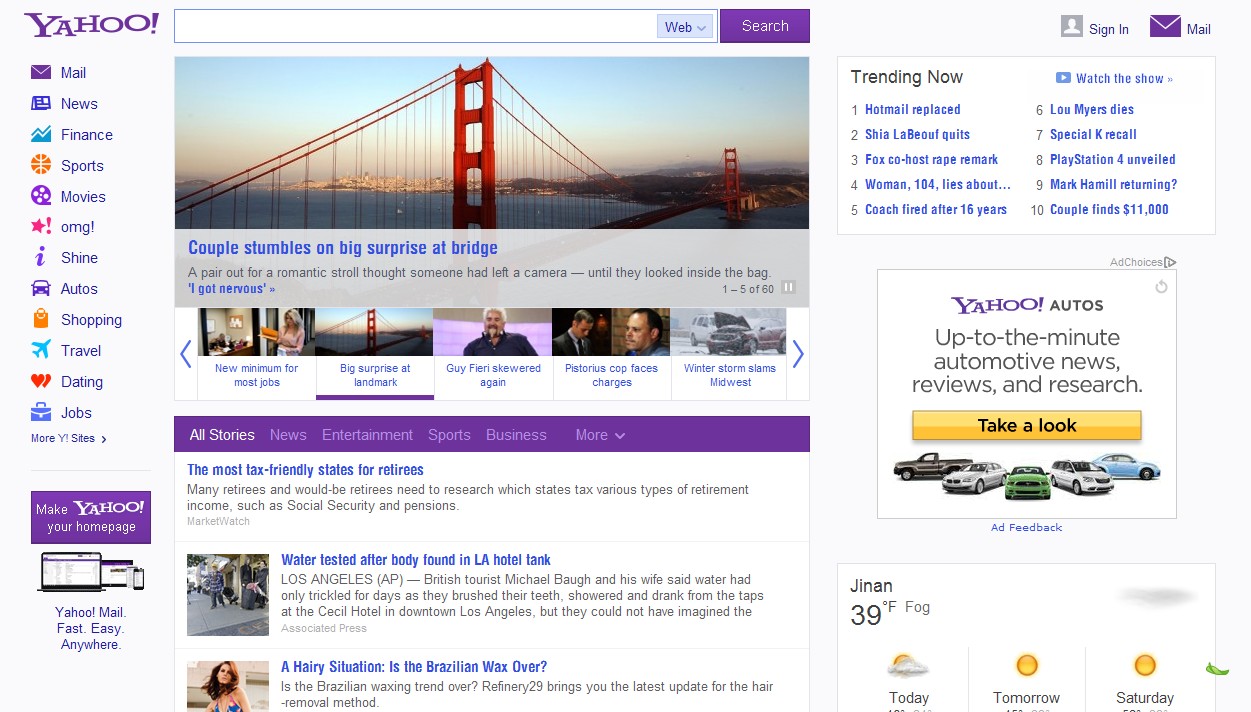The image size is (1251, 712).
Task: Click the LA hotel story thumbnail image
Action: [x=228, y=595]
